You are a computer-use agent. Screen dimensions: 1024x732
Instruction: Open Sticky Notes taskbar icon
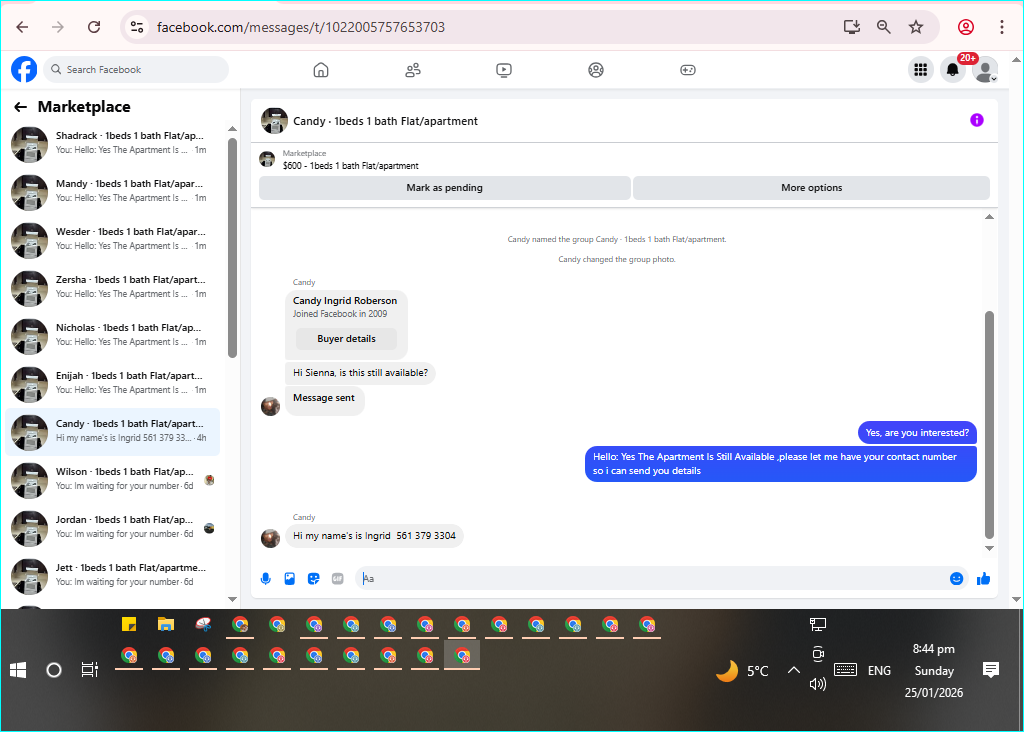coord(129,624)
